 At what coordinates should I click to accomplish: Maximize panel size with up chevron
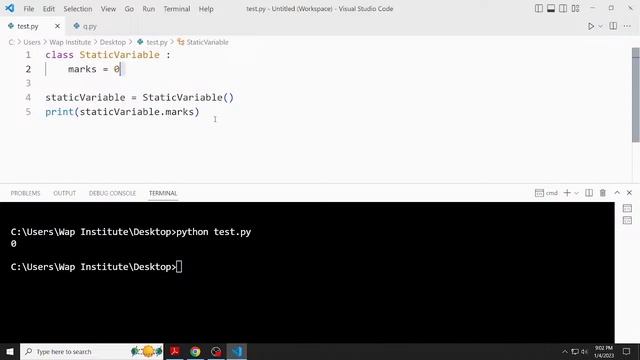click(x=617, y=193)
